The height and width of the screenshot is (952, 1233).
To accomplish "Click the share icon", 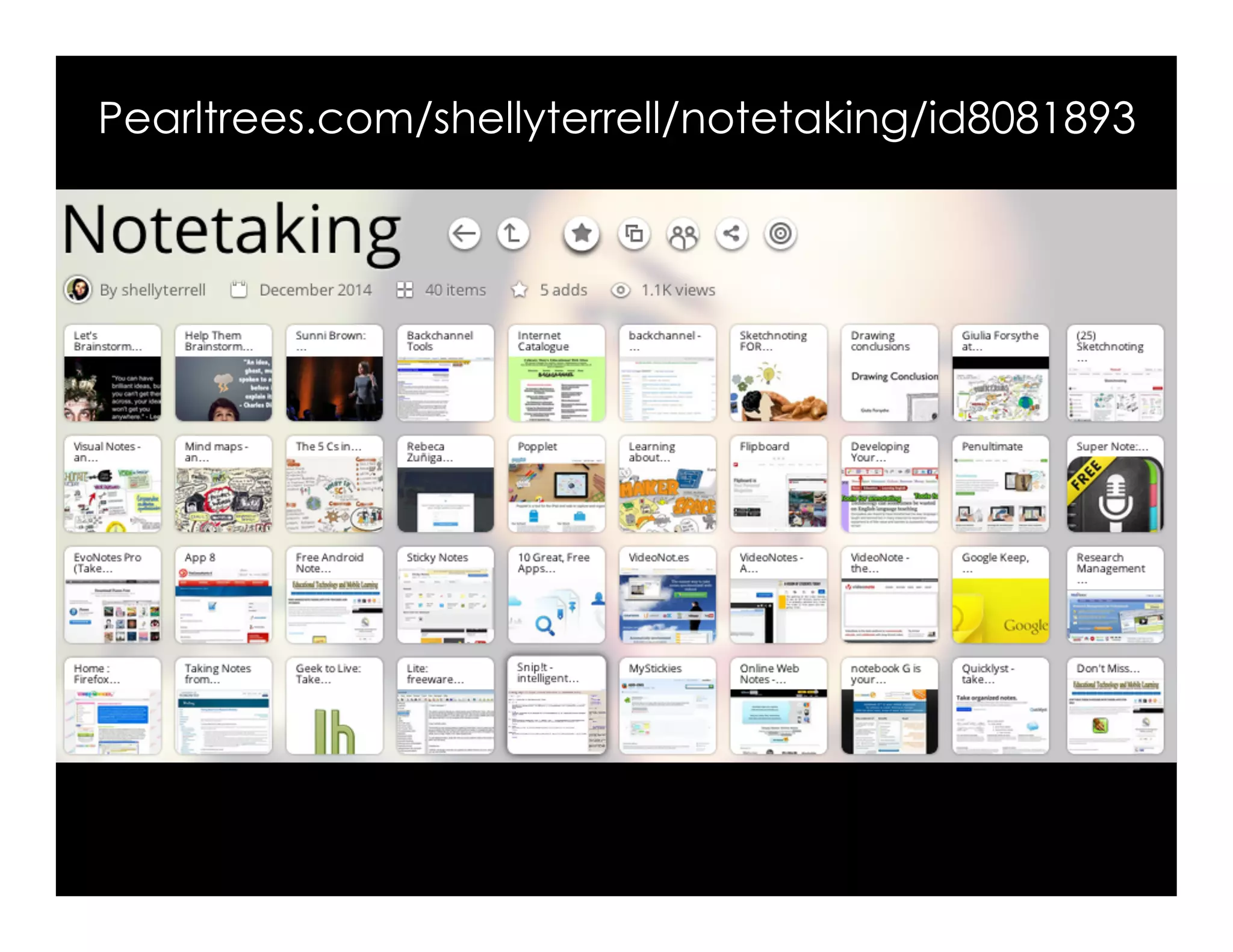I will click(731, 233).
